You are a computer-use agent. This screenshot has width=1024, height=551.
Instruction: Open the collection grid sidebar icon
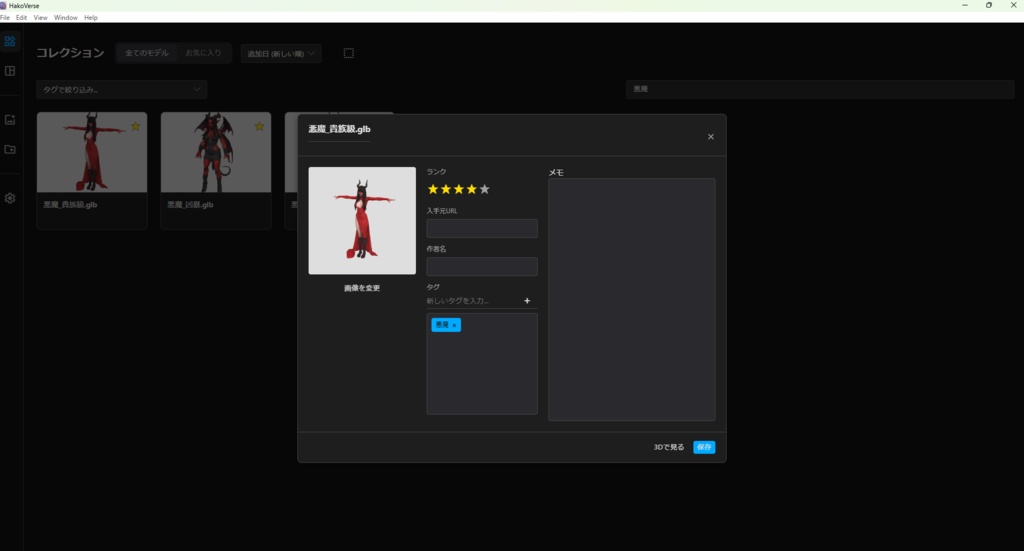coord(10,41)
